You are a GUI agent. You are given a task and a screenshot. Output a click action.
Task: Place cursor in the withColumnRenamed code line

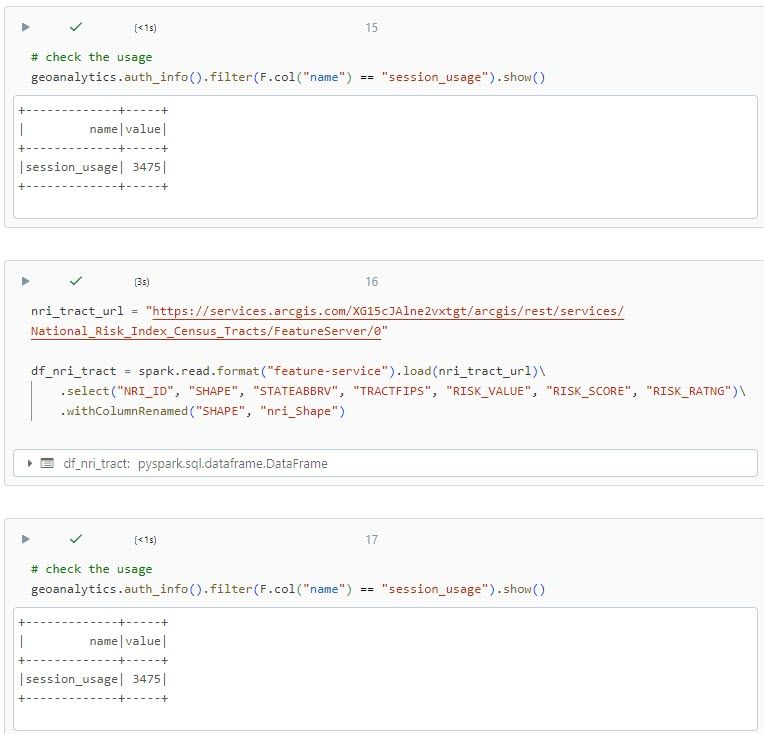tap(202, 411)
